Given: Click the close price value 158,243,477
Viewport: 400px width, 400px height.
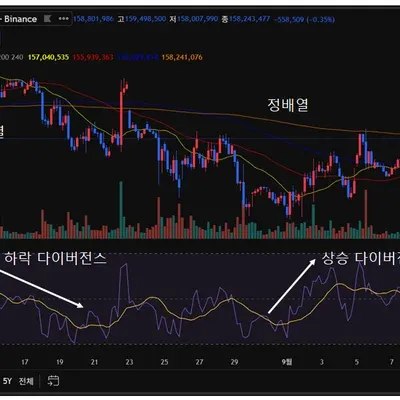Looking at the screenshot, I should tap(249, 19).
